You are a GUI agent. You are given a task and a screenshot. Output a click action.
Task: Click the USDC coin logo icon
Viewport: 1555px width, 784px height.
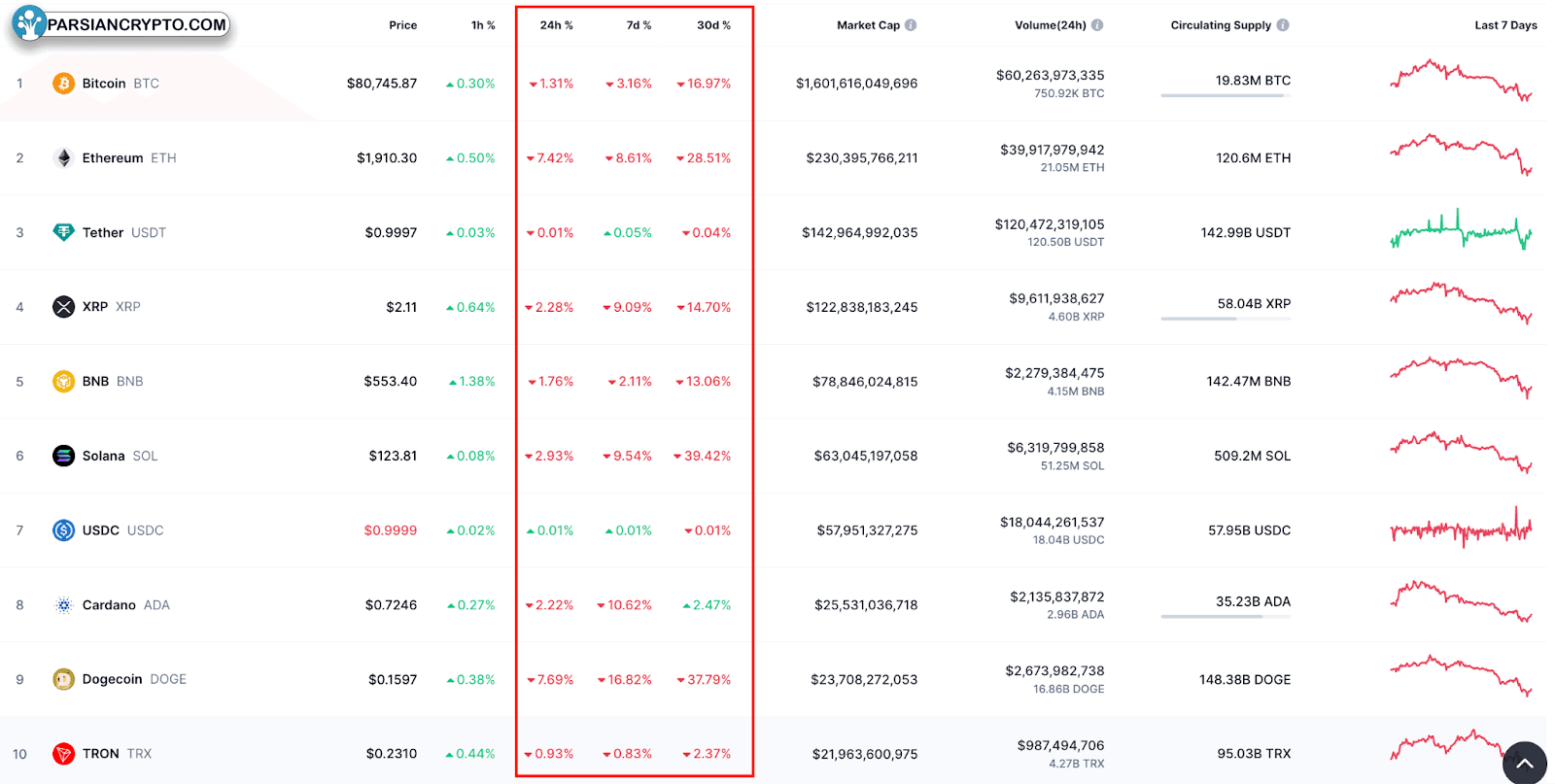(x=63, y=530)
